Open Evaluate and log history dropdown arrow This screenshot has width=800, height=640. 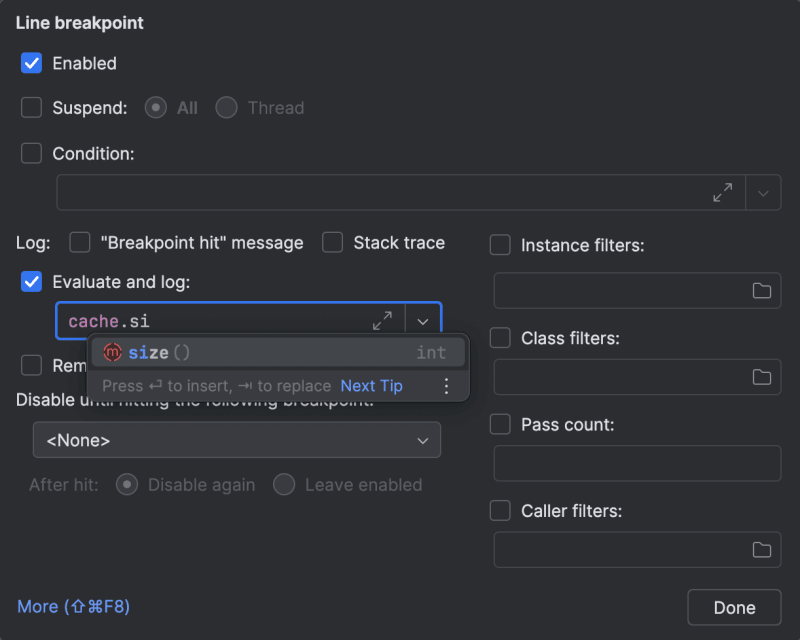[423, 321]
